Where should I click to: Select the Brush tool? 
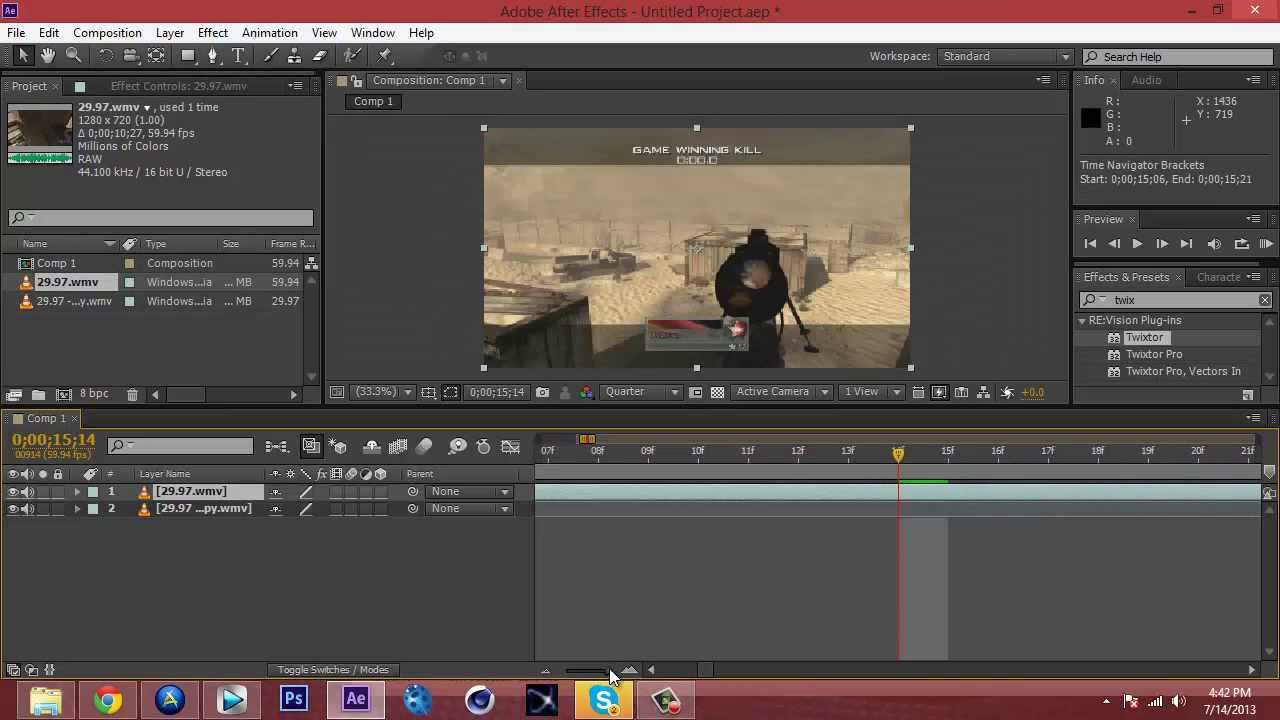pyautogui.click(x=270, y=56)
